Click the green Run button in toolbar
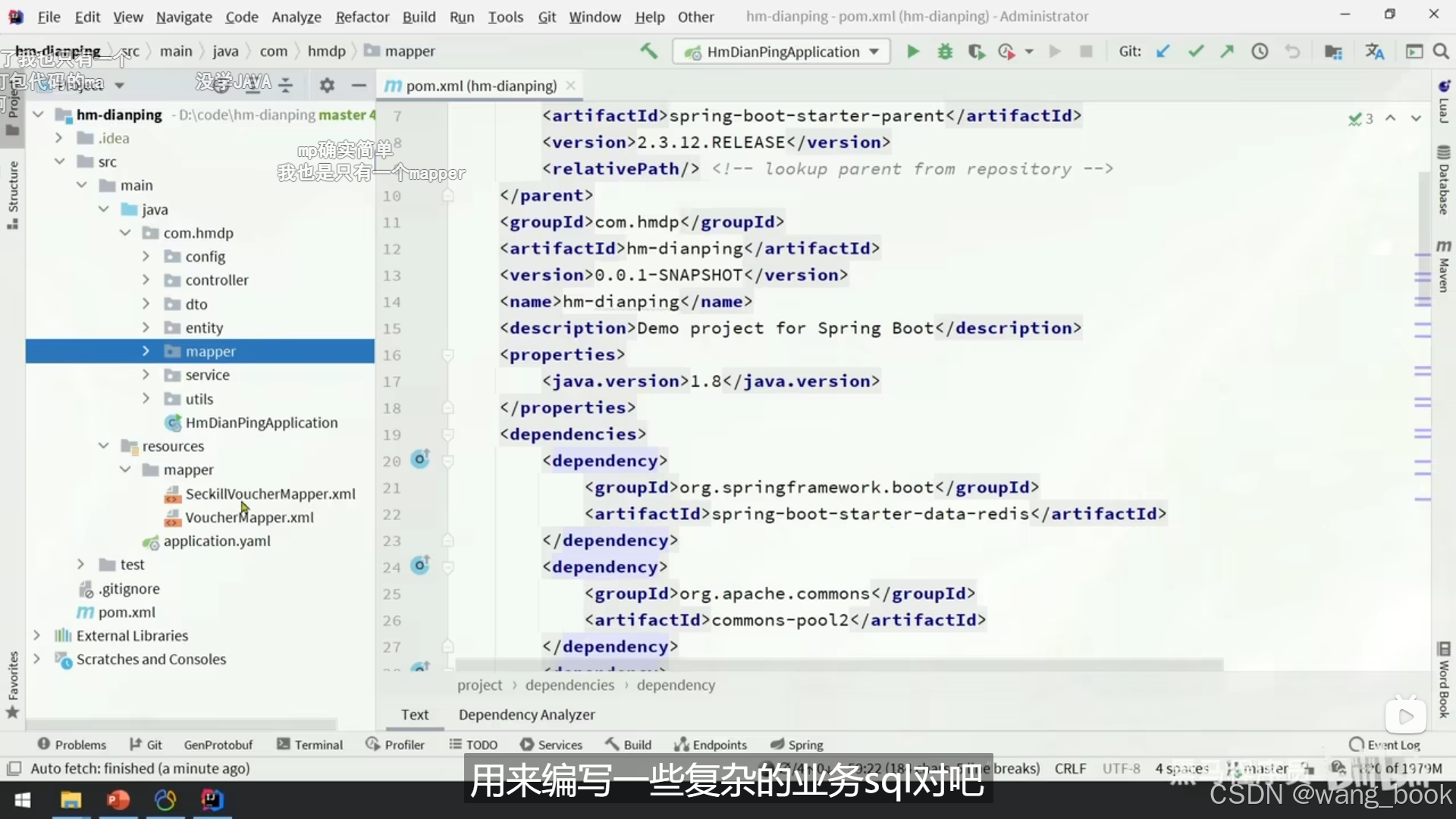The height and width of the screenshot is (819, 1456). [913, 52]
